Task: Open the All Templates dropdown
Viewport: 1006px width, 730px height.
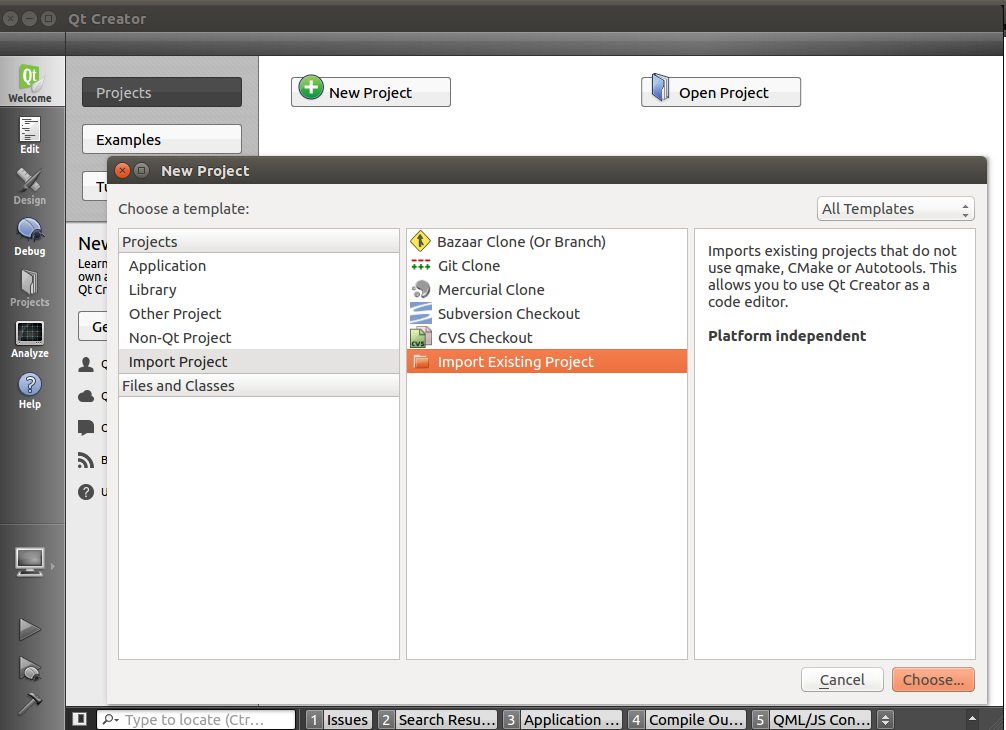Action: click(895, 209)
